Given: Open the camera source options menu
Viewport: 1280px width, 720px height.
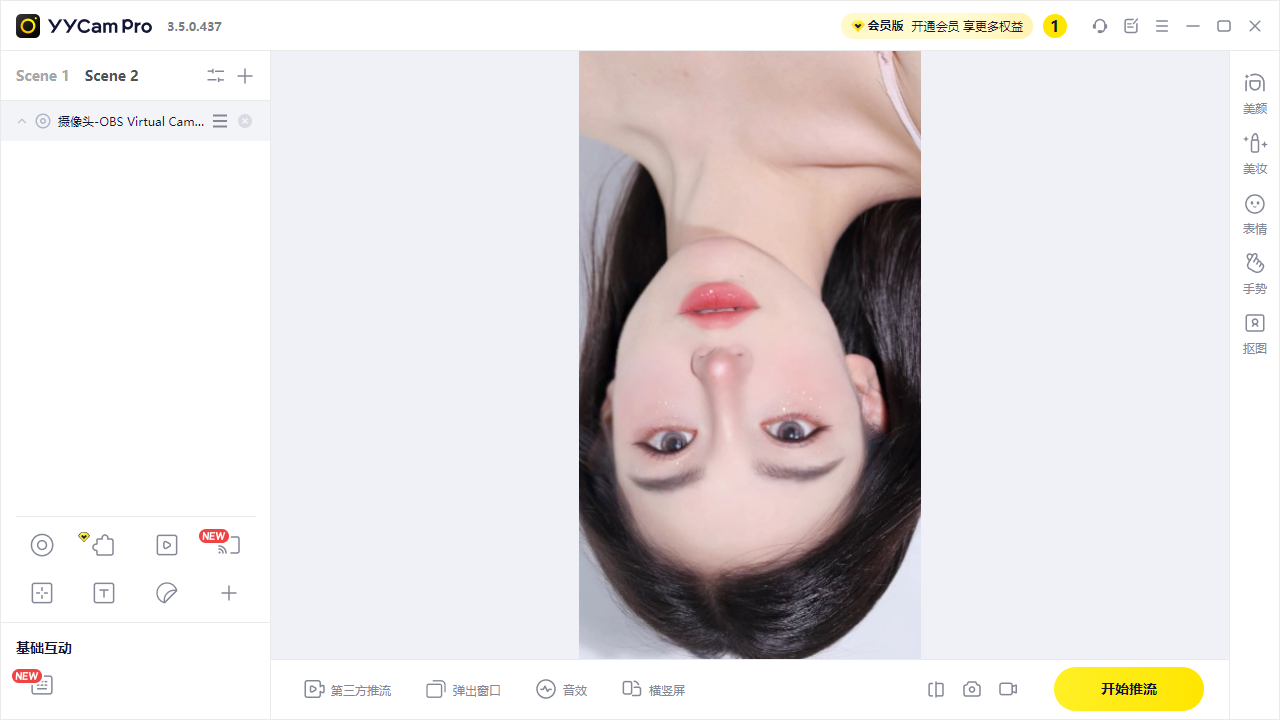Looking at the screenshot, I should pos(220,121).
